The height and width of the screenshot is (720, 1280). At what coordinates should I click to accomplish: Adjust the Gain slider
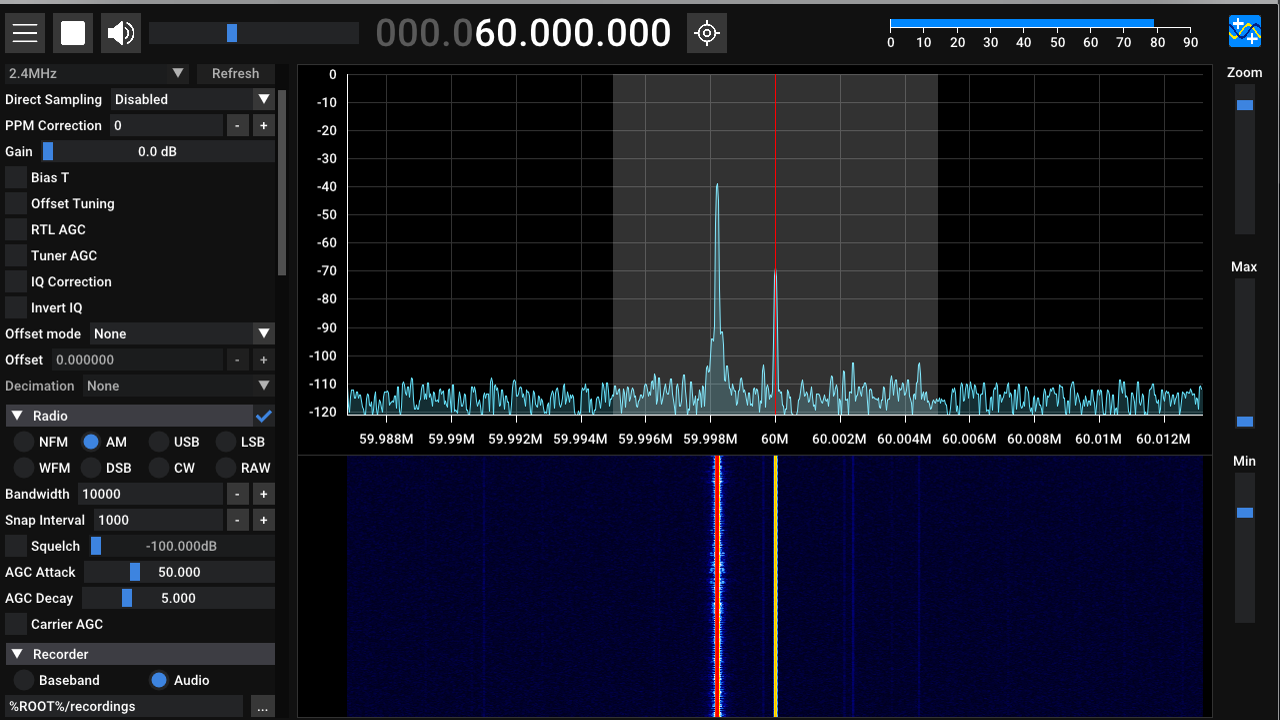48,151
